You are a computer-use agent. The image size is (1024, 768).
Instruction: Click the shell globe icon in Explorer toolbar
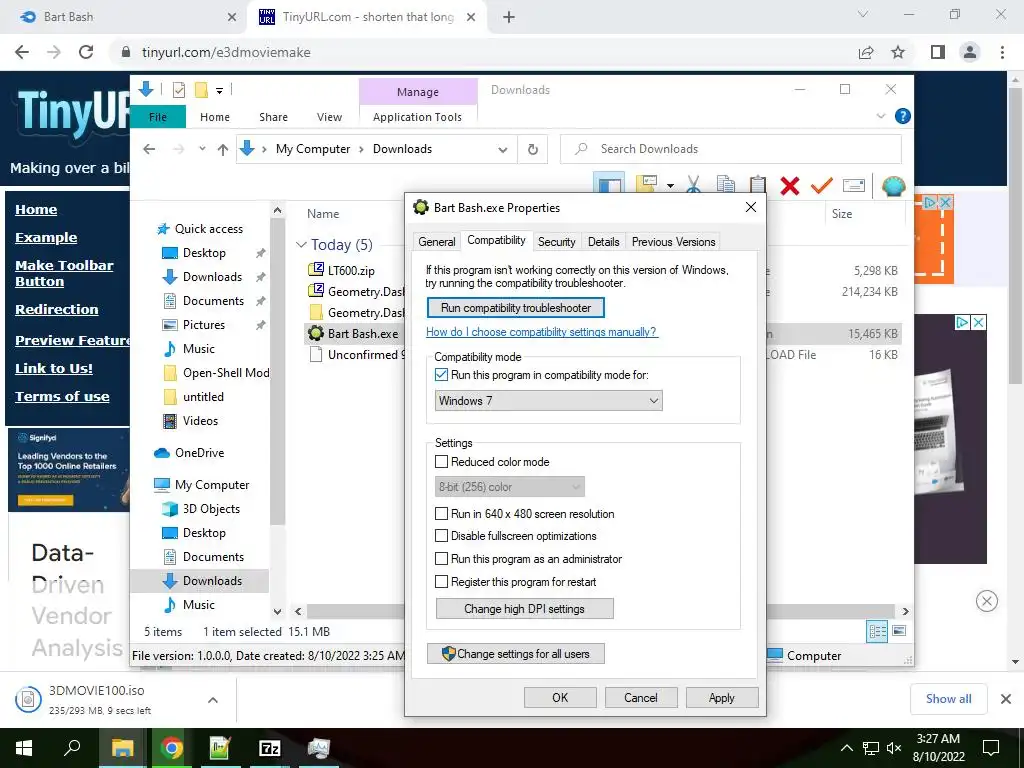click(893, 186)
